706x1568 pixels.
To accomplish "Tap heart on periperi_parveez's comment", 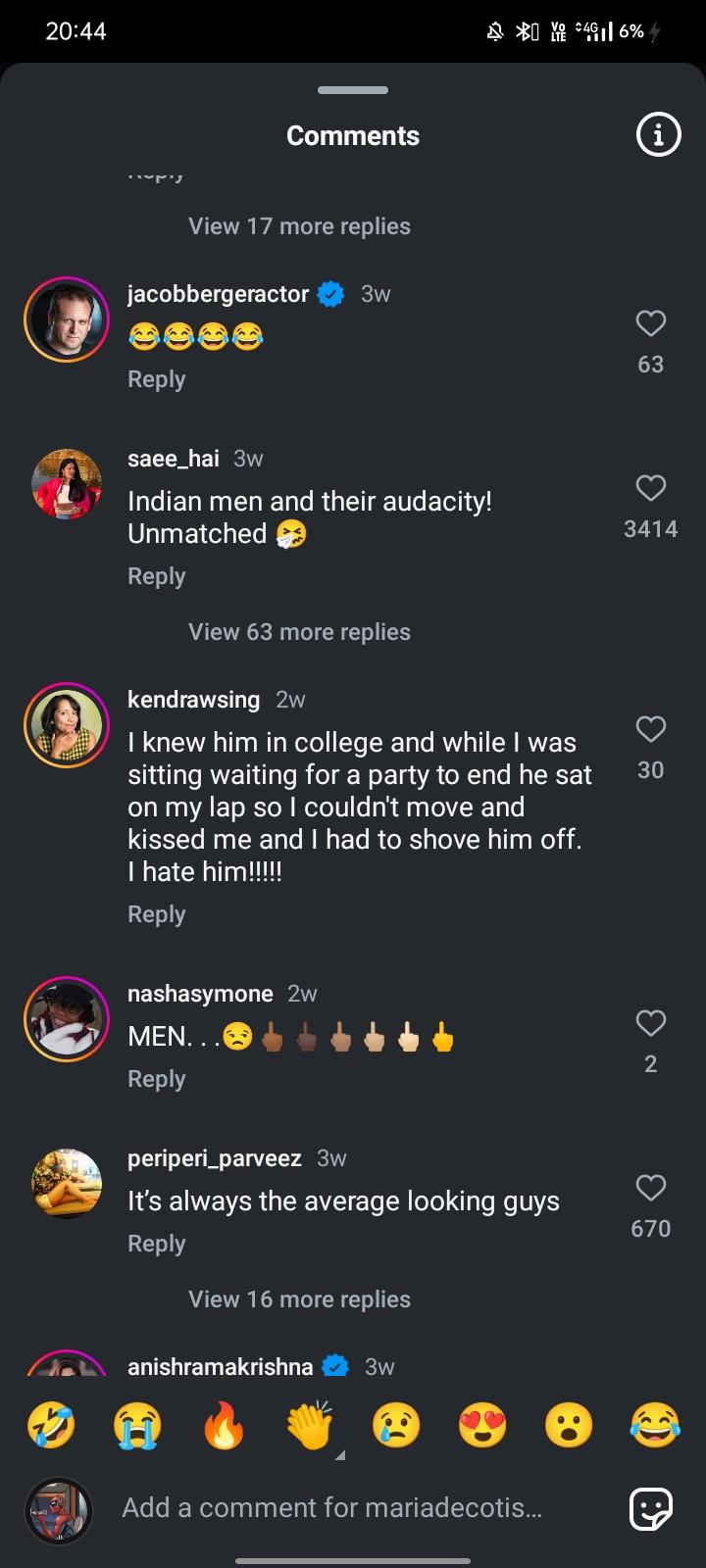I will click(650, 1188).
